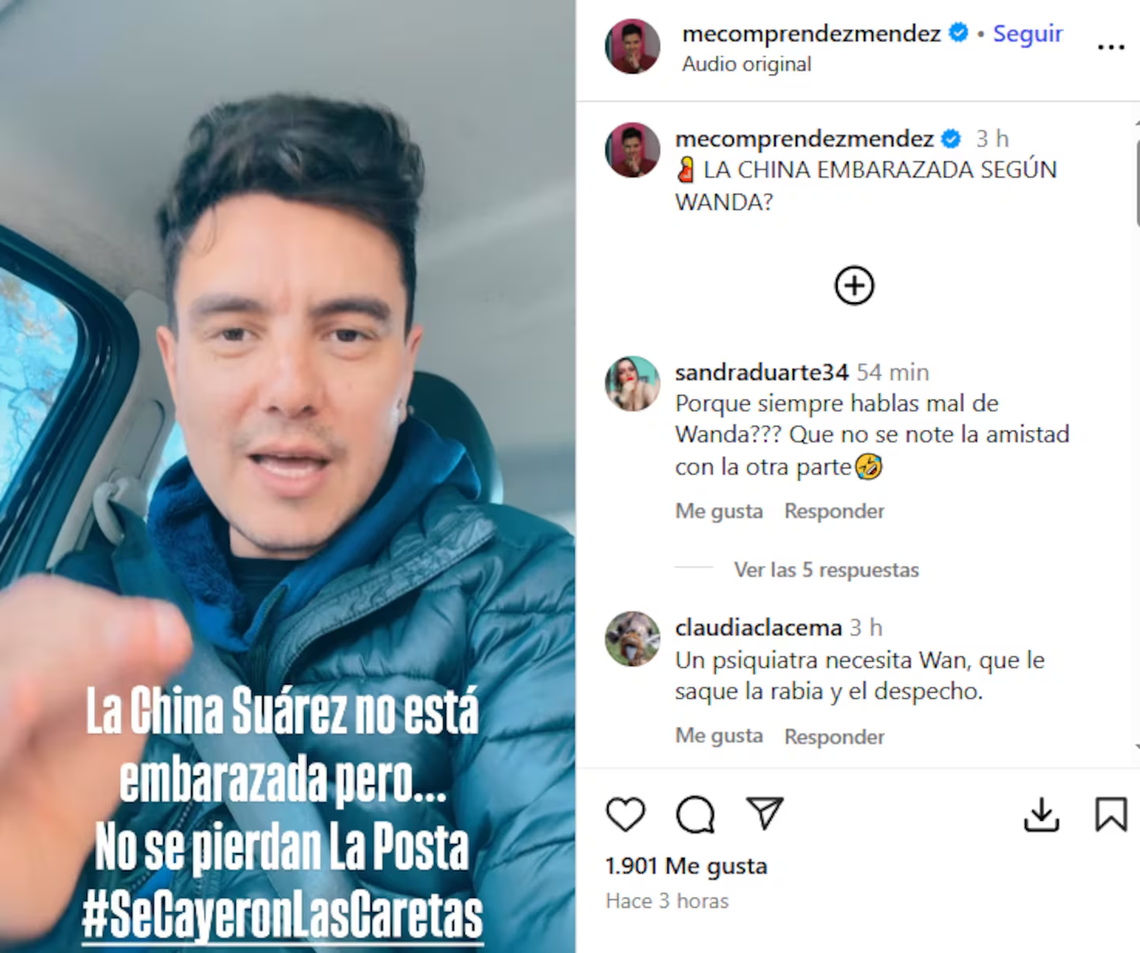
Task: Expand Ver las 5 respuestas
Action: (x=826, y=570)
